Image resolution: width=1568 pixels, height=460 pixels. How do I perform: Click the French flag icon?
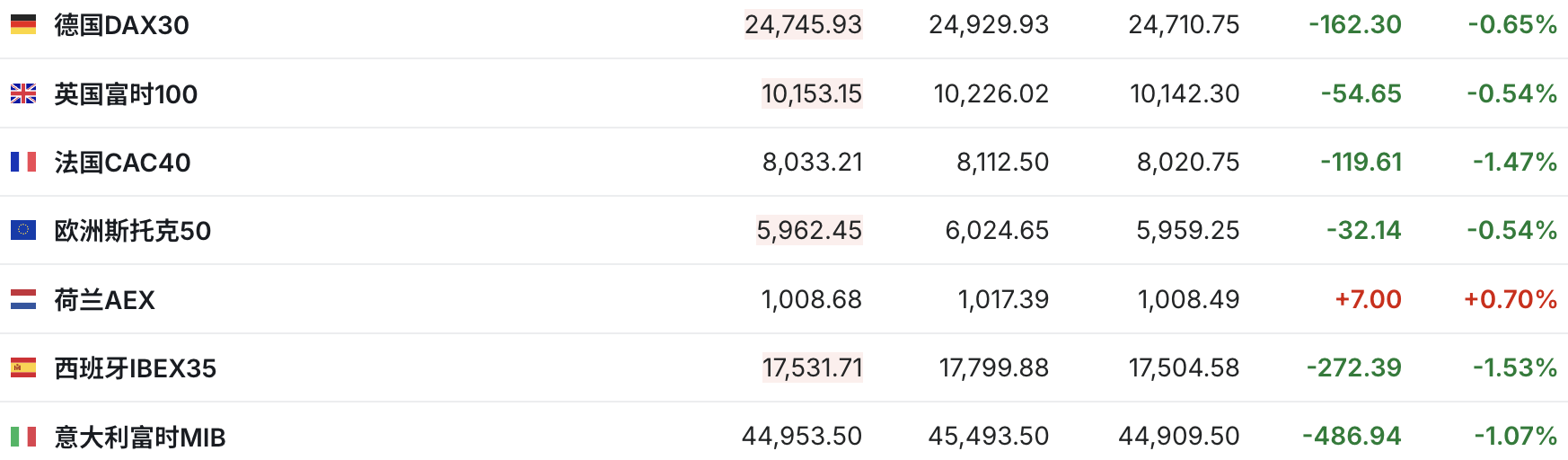point(23,162)
